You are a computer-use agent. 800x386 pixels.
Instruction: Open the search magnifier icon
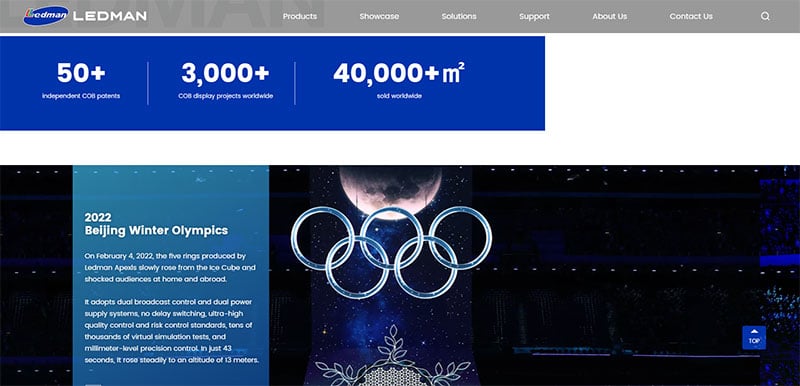765,16
